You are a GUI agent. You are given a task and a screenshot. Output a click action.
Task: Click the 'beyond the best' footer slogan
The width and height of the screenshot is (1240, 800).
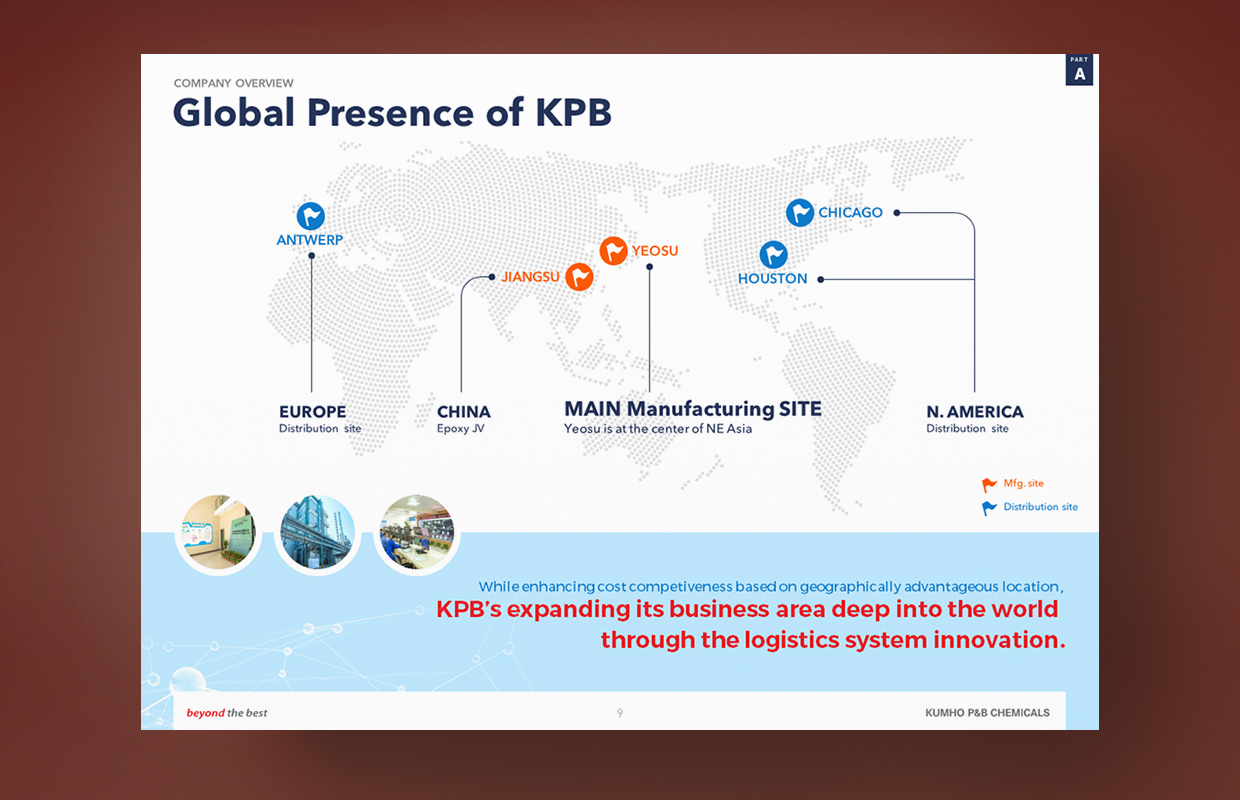227,713
